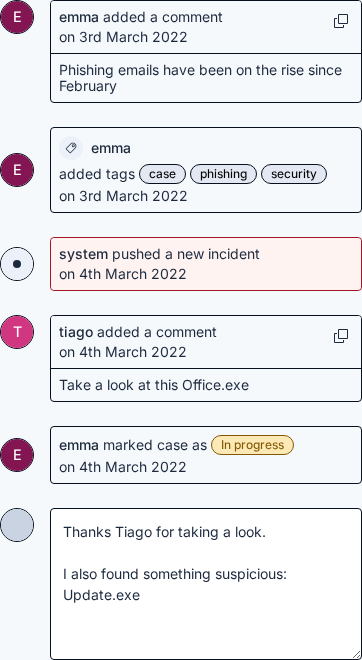Open tiago's pink T avatar
Image resolution: width=362 pixels, height=660 pixels.
tap(17, 332)
